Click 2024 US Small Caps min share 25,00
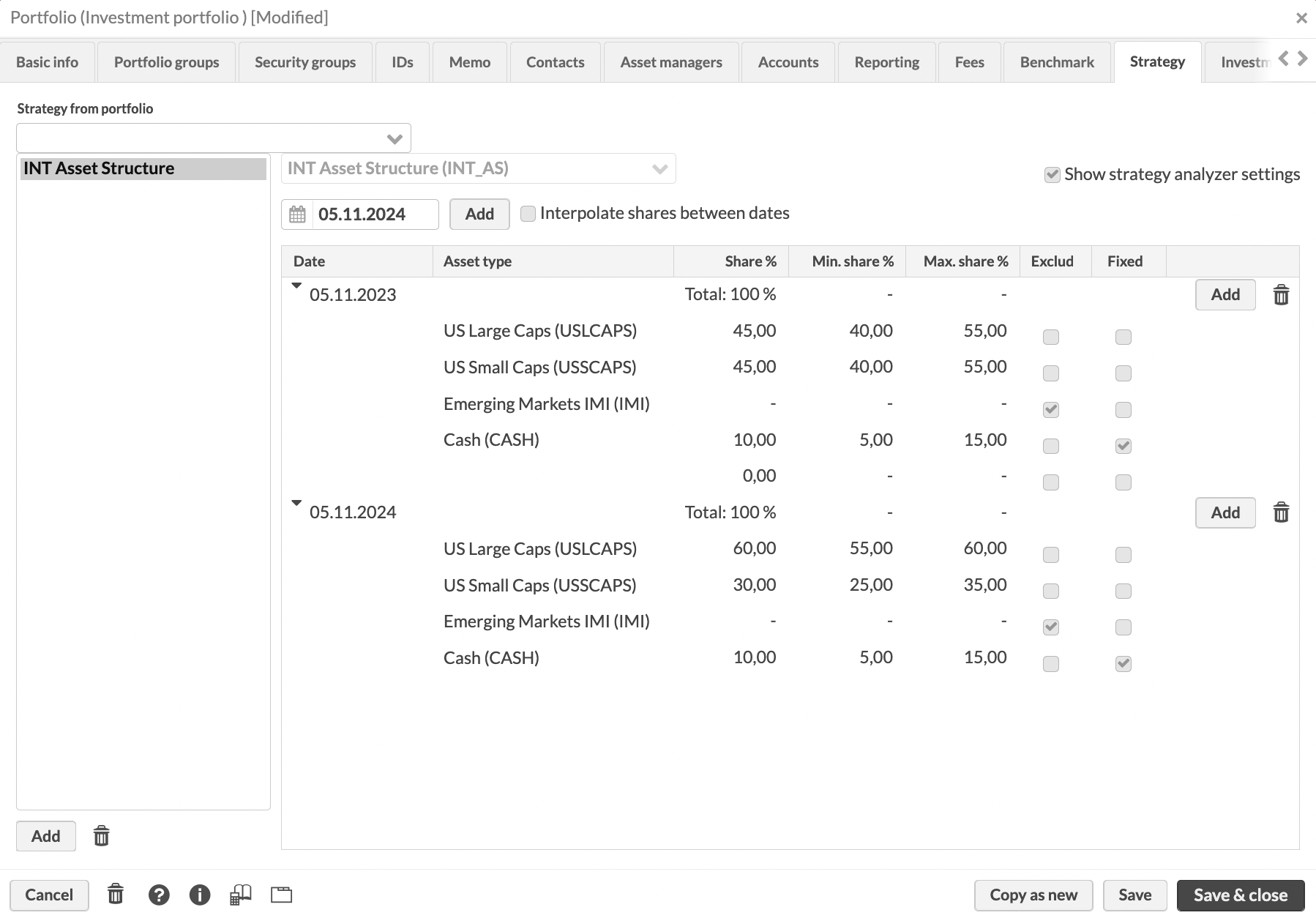Image resolution: width=1316 pixels, height=918 pixels. [x=871, y=585]
